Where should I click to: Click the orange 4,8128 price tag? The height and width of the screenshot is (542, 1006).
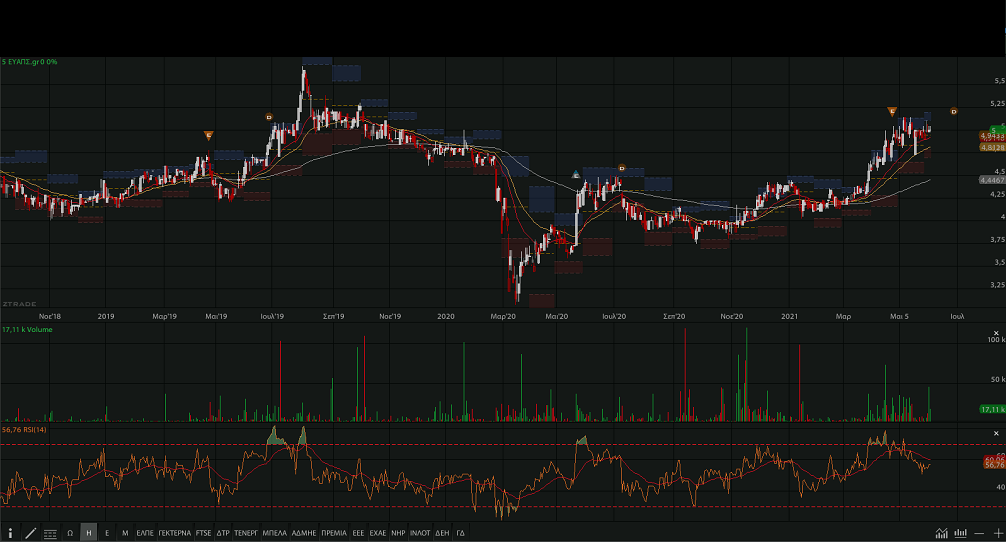tap(992, 148)
